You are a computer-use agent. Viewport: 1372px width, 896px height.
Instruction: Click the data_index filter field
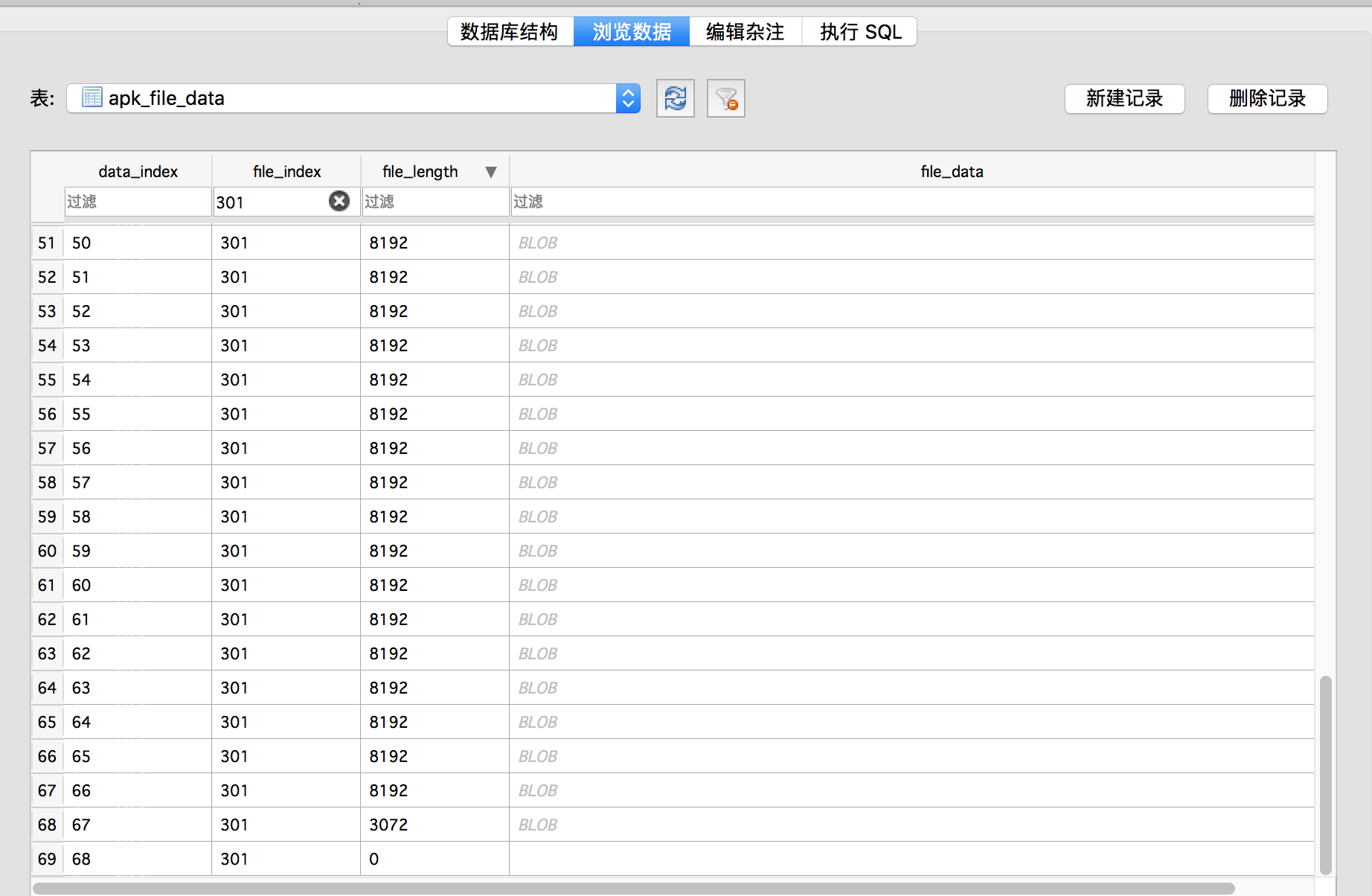138,202
